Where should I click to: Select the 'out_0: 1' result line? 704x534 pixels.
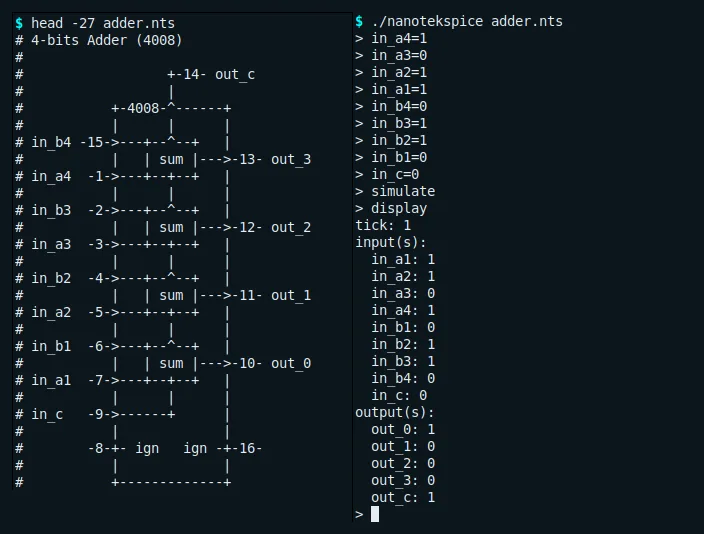(403, 430)
